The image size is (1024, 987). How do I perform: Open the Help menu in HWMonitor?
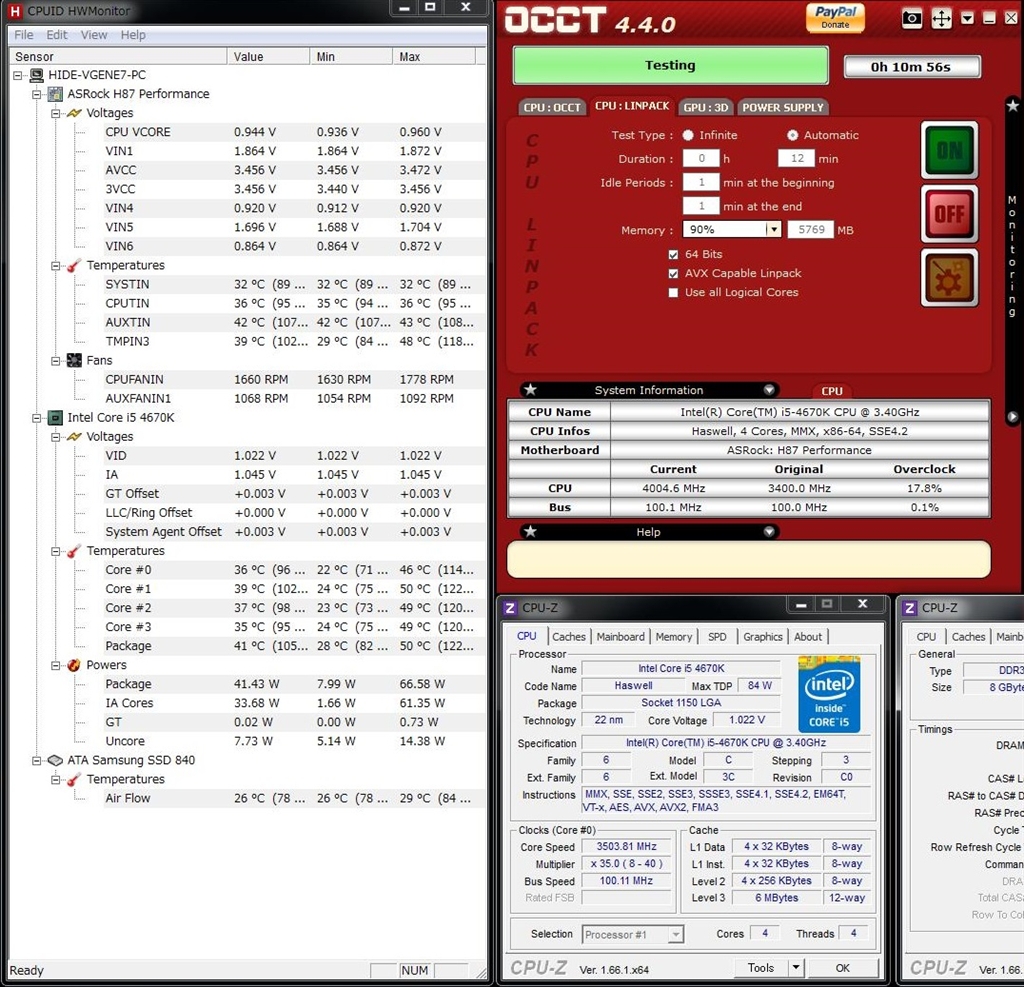(133, 35)
